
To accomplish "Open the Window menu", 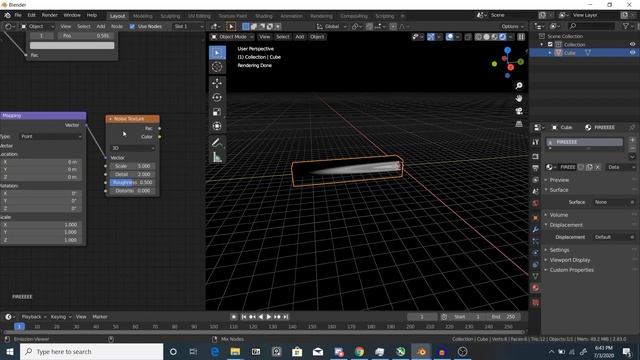I will (72, 15).
